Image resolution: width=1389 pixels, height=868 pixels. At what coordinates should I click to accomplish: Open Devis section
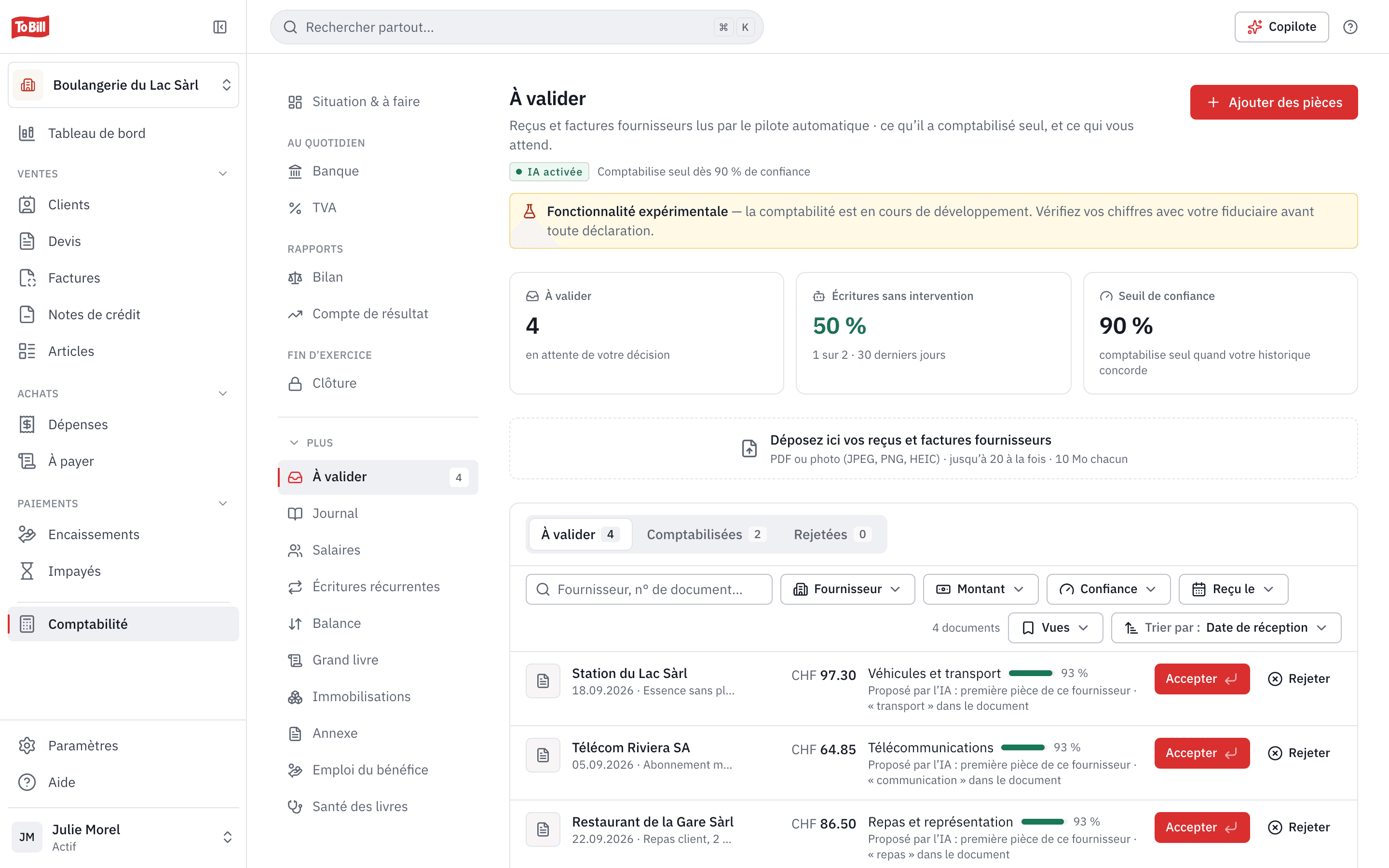[123, 241]
